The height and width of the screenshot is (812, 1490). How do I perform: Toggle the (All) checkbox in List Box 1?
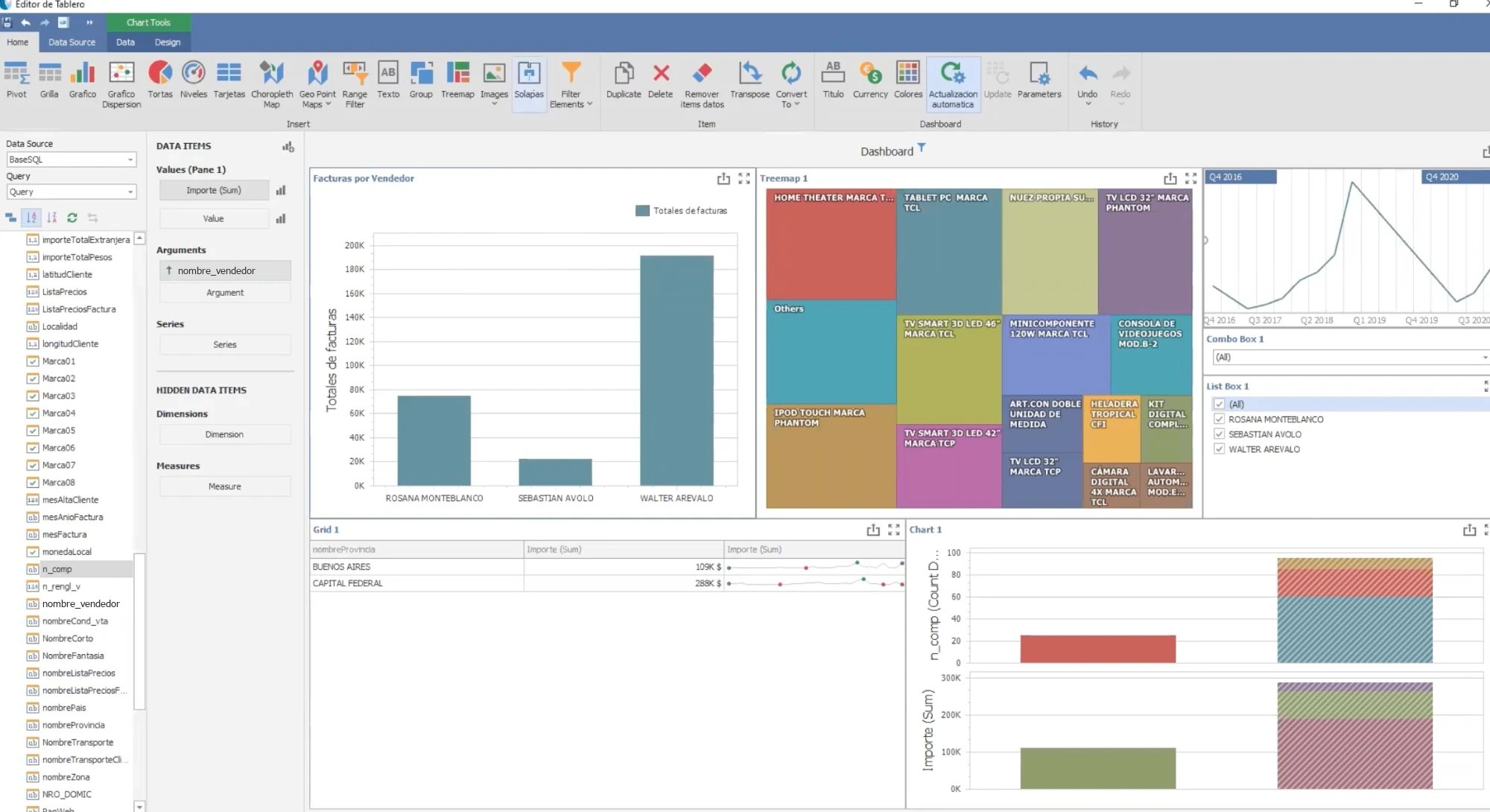(1220, 405)
